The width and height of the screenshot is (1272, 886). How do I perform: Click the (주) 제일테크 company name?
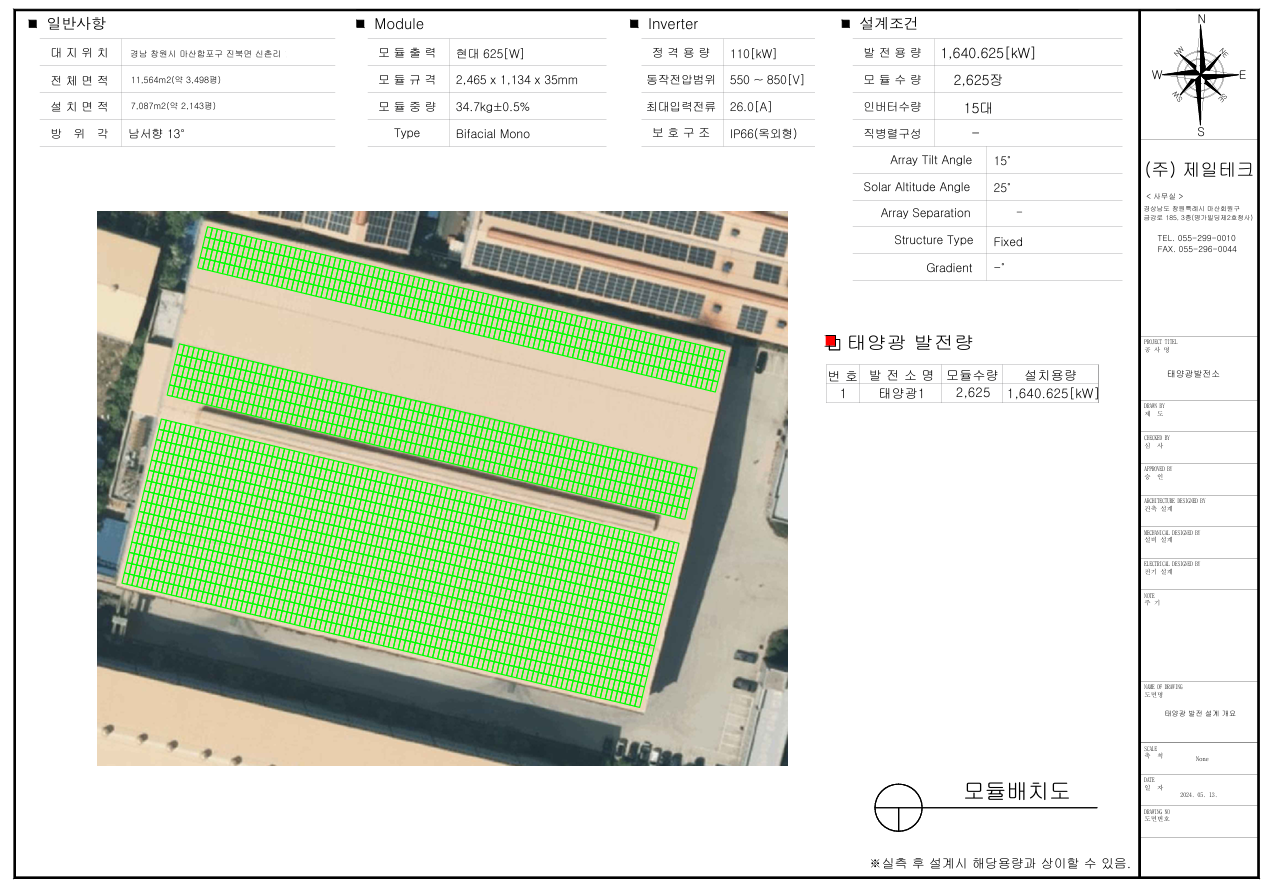[x=1198, y=170]
